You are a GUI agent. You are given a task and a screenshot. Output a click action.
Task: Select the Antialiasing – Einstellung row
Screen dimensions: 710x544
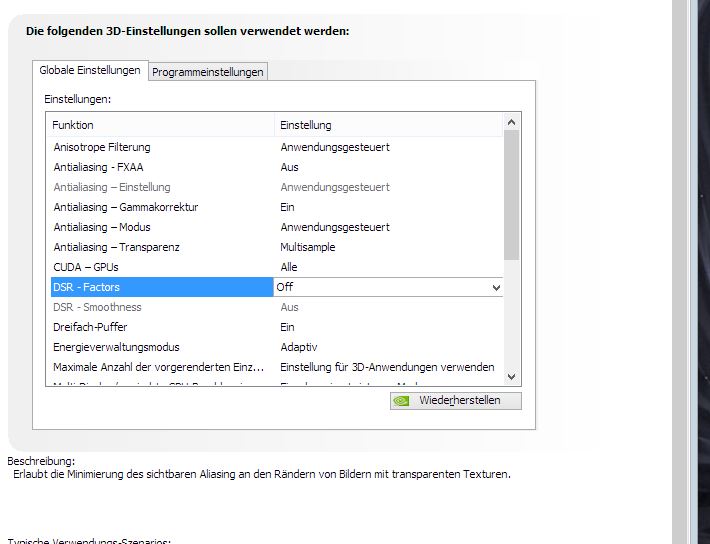pos(276,187)
